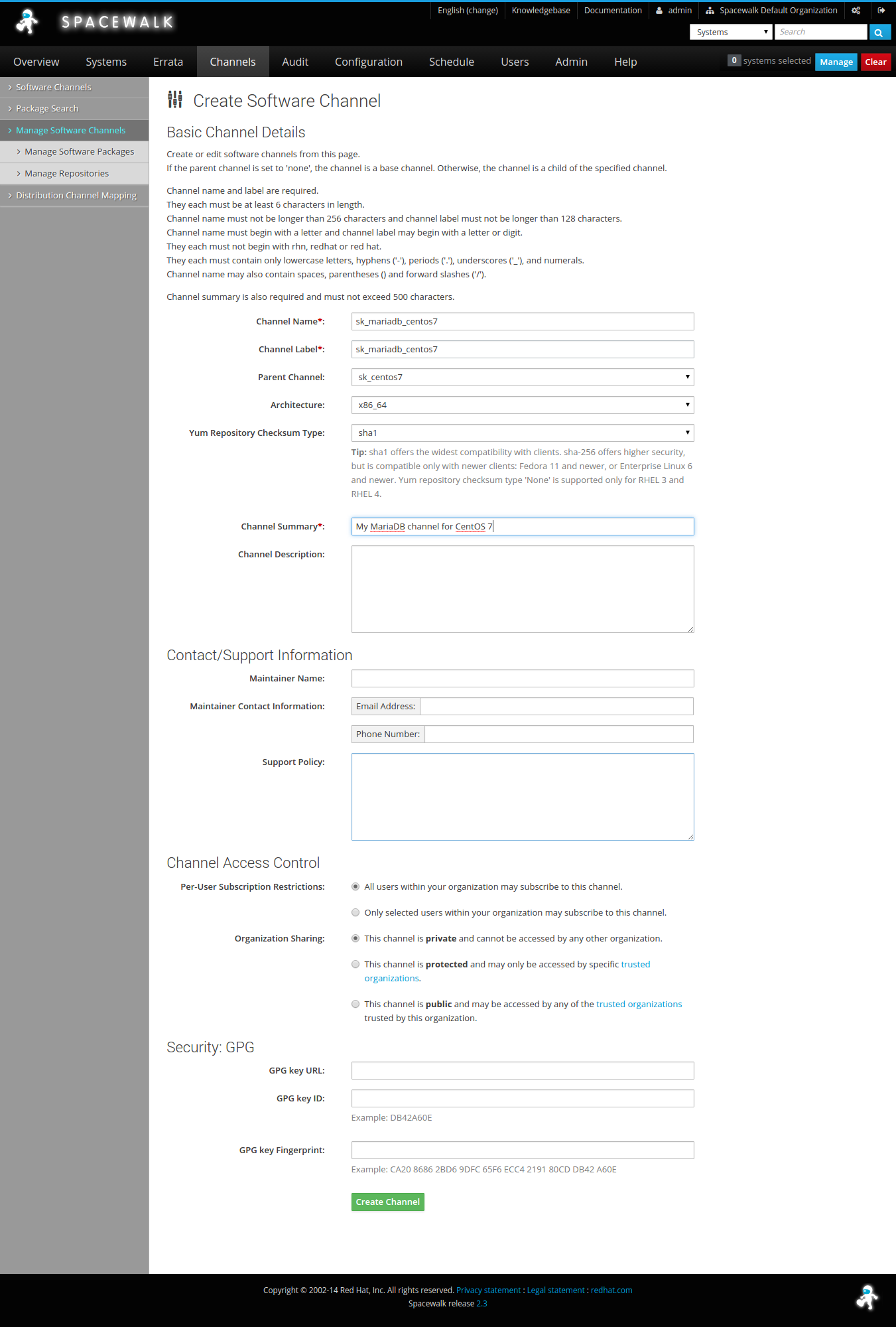Open 'trusted organizations' link in protected option
Image resolution: width=896 pixels, height=1327 pixels.
[x=635, y=965]
